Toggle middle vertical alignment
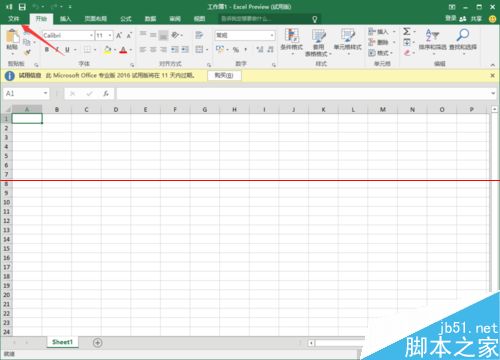 tap(153, 35)
